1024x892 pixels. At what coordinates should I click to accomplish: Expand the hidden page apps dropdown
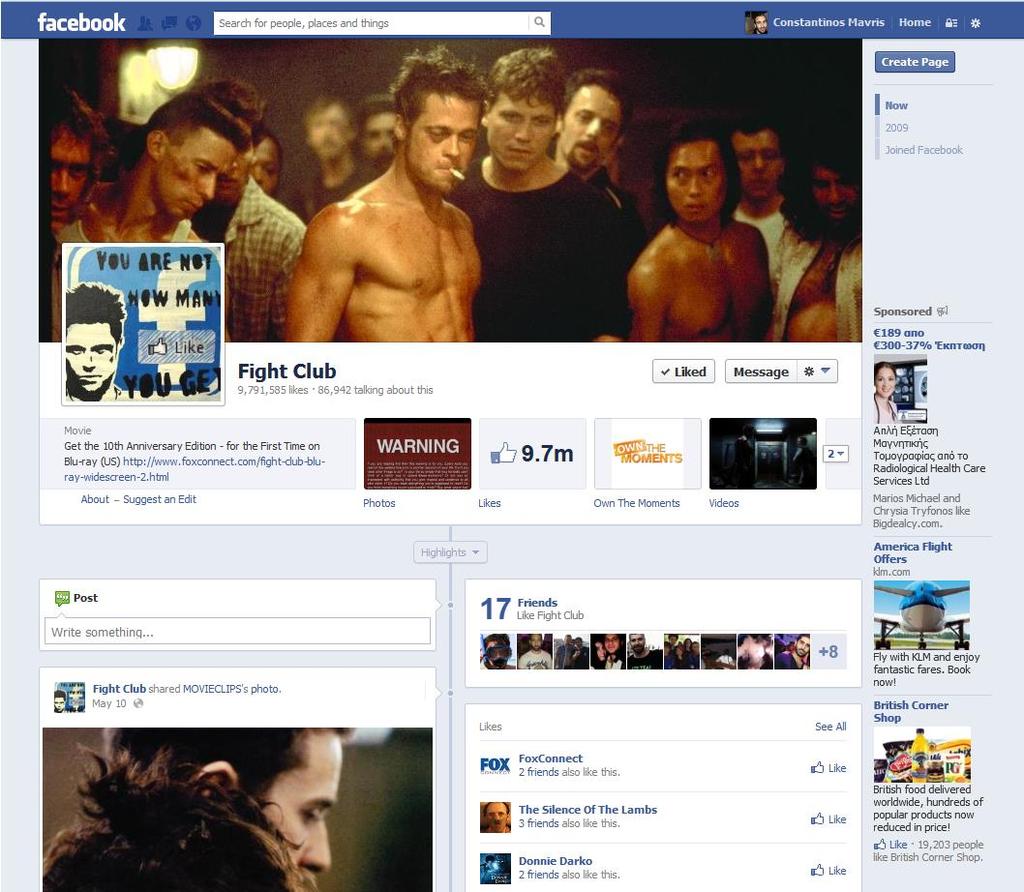coord(836,453)
